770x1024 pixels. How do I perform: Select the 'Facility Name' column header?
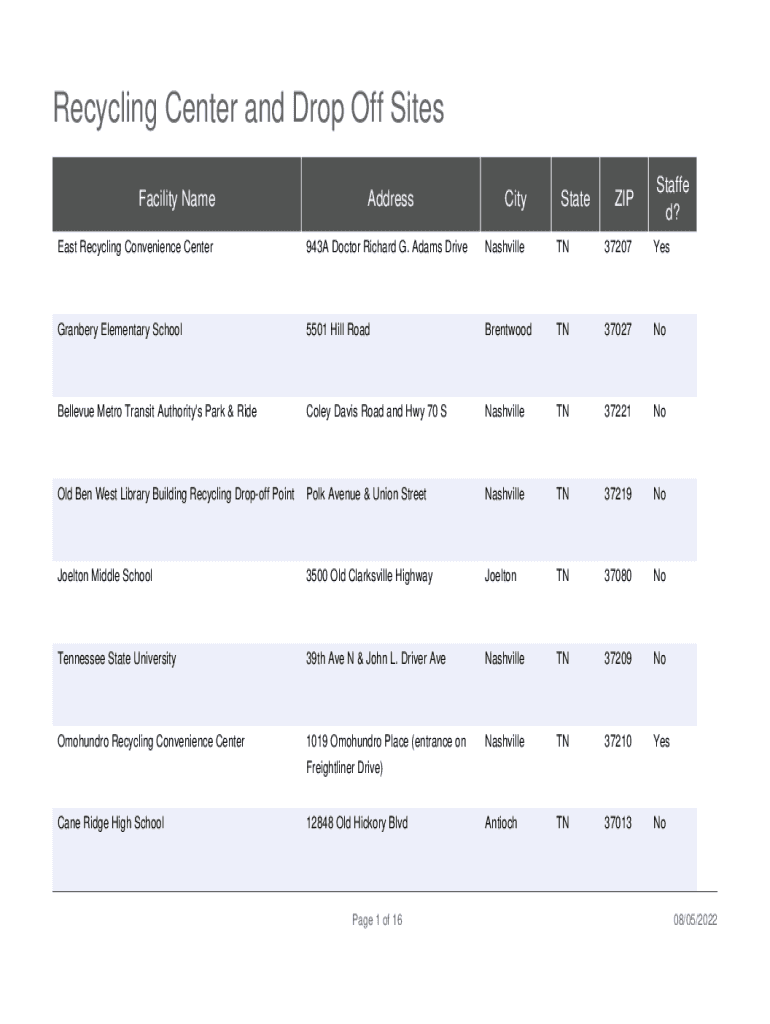point(176,199)
